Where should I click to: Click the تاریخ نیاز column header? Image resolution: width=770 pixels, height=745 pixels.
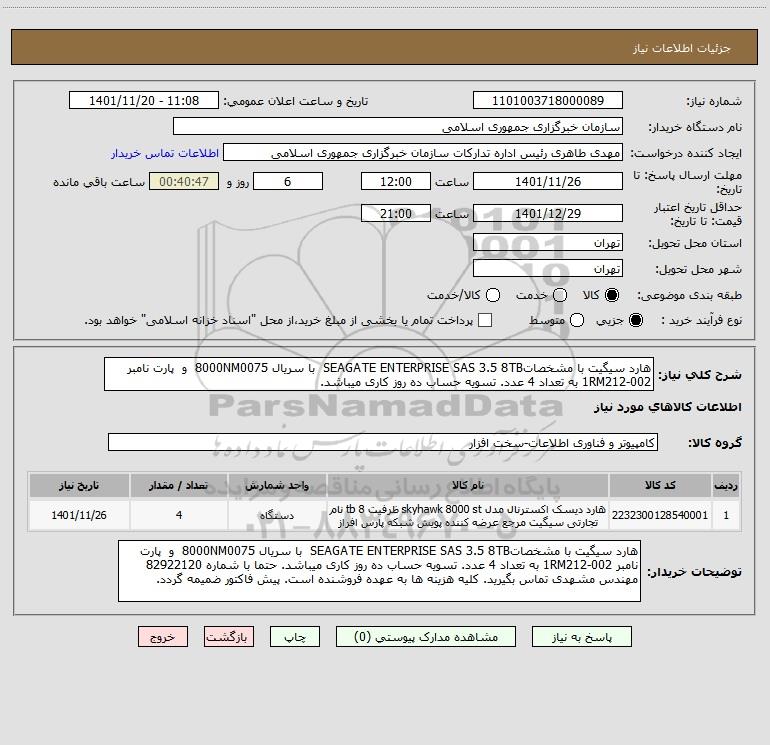pyautogui.click(x=79, y=486)
